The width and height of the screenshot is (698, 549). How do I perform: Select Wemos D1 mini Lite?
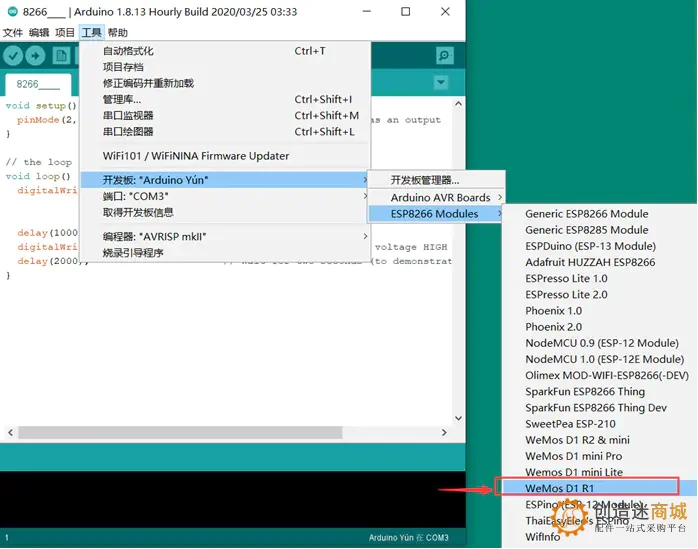pyautogui.click(x=599, y=472)
